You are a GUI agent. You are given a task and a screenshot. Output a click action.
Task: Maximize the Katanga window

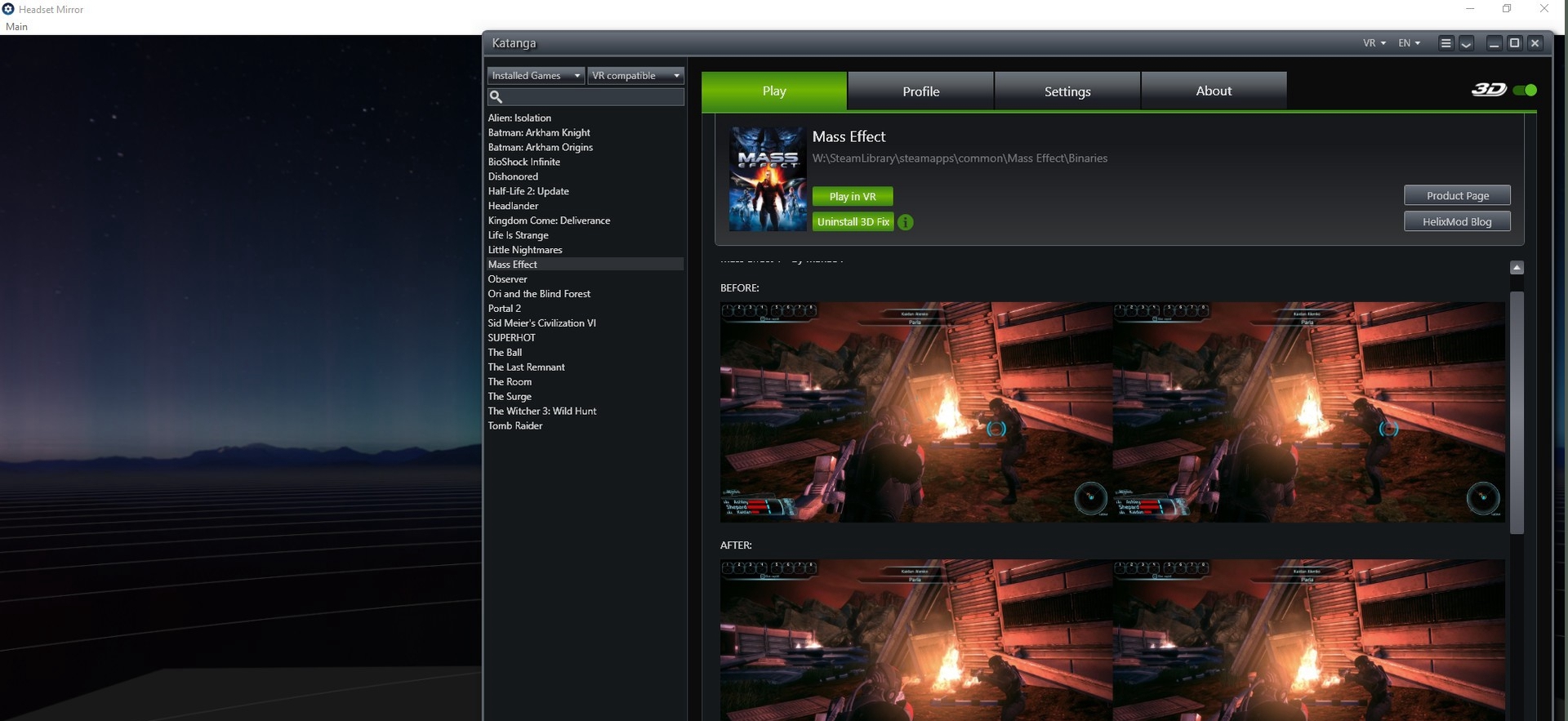[1514, 43]
